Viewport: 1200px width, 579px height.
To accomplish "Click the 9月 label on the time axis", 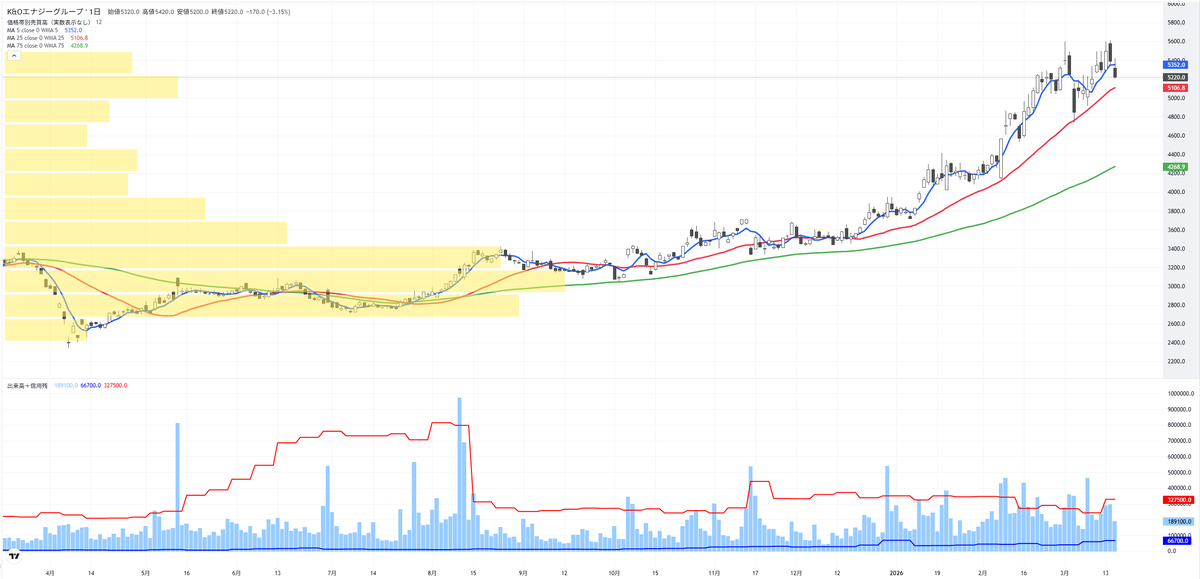I will click(x=523, y=573).
